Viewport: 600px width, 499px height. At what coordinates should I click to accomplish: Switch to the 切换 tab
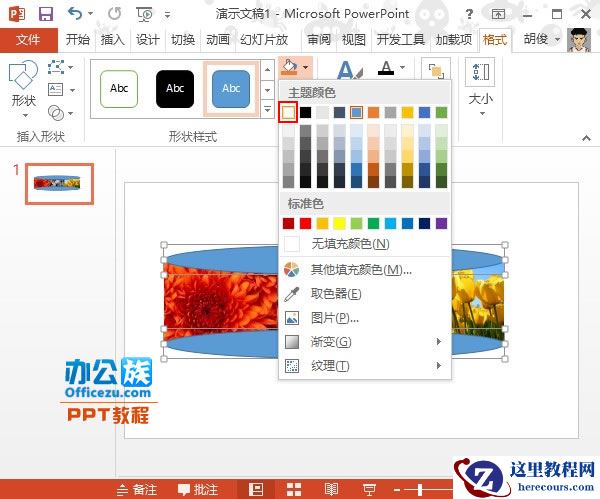(x=183, y=39)
